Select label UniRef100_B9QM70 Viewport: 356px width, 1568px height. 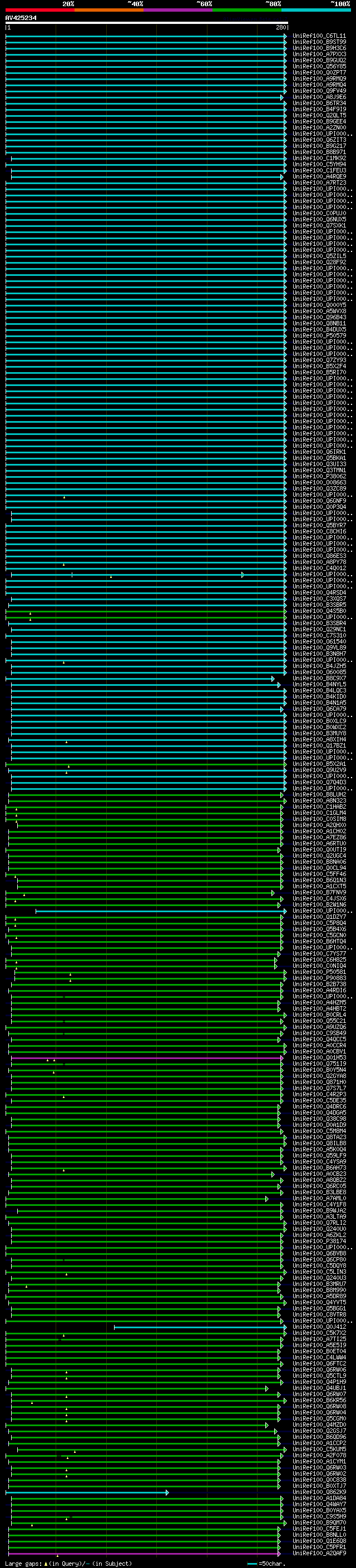coord(319,1523)
